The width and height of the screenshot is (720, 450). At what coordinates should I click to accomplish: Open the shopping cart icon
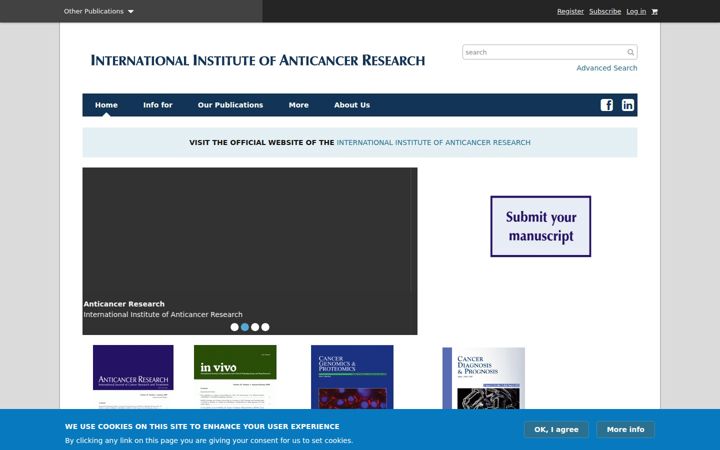pyautogui.click(x=654, y=11)
